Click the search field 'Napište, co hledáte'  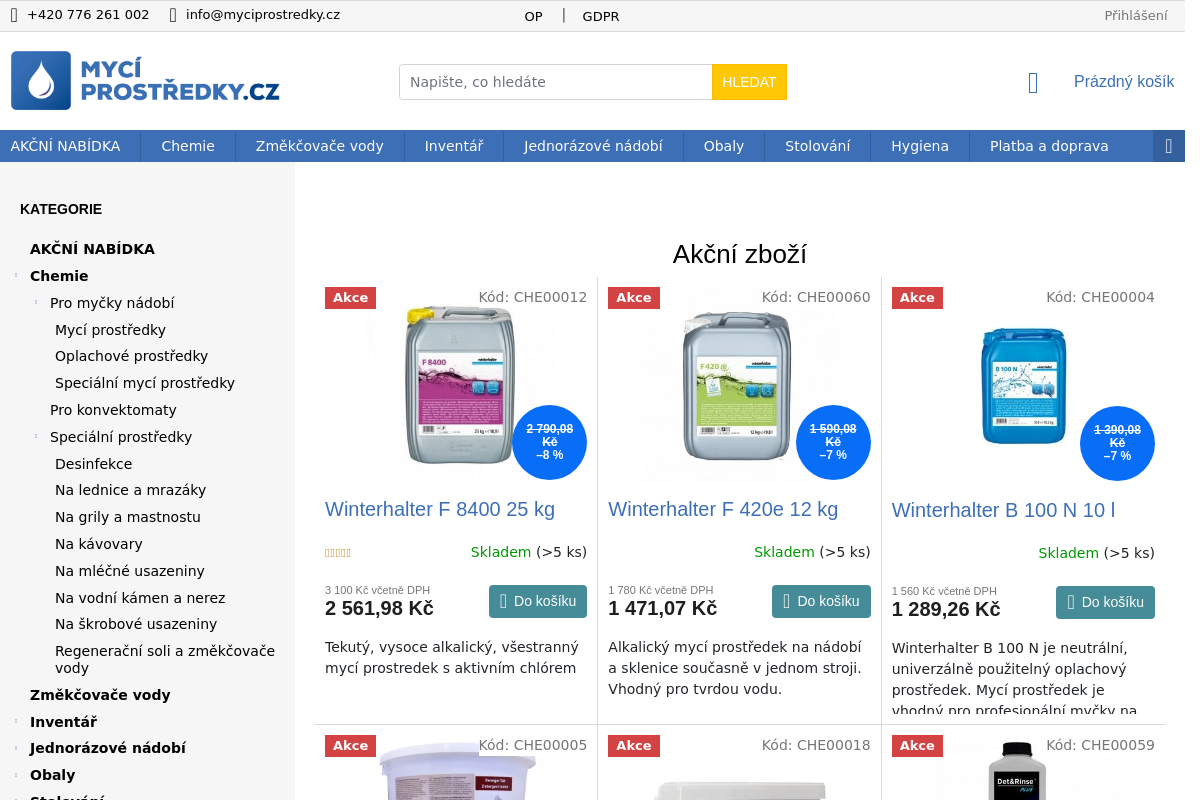pos(555,82)
